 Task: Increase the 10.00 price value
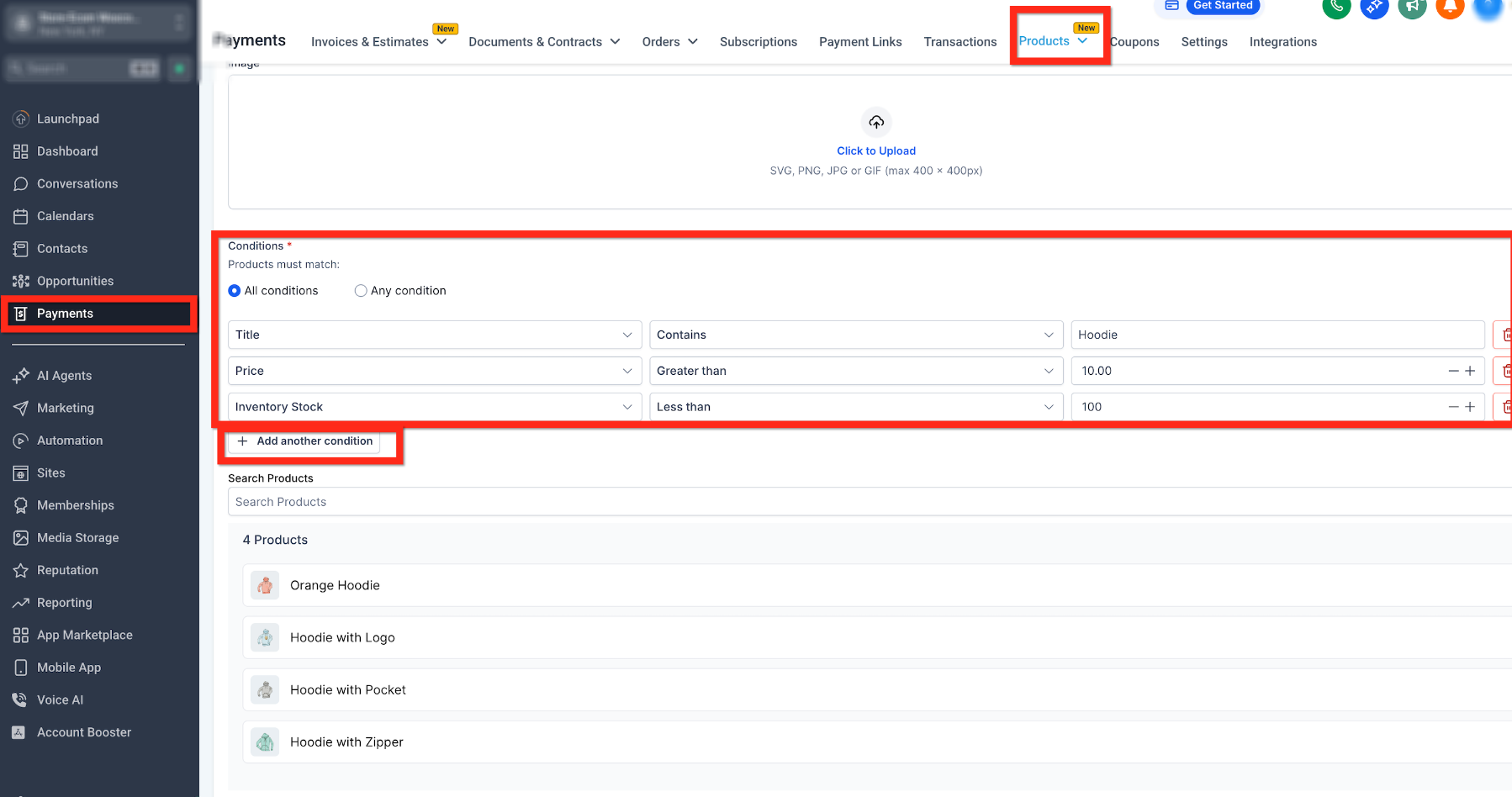(x=1470, y=371)
